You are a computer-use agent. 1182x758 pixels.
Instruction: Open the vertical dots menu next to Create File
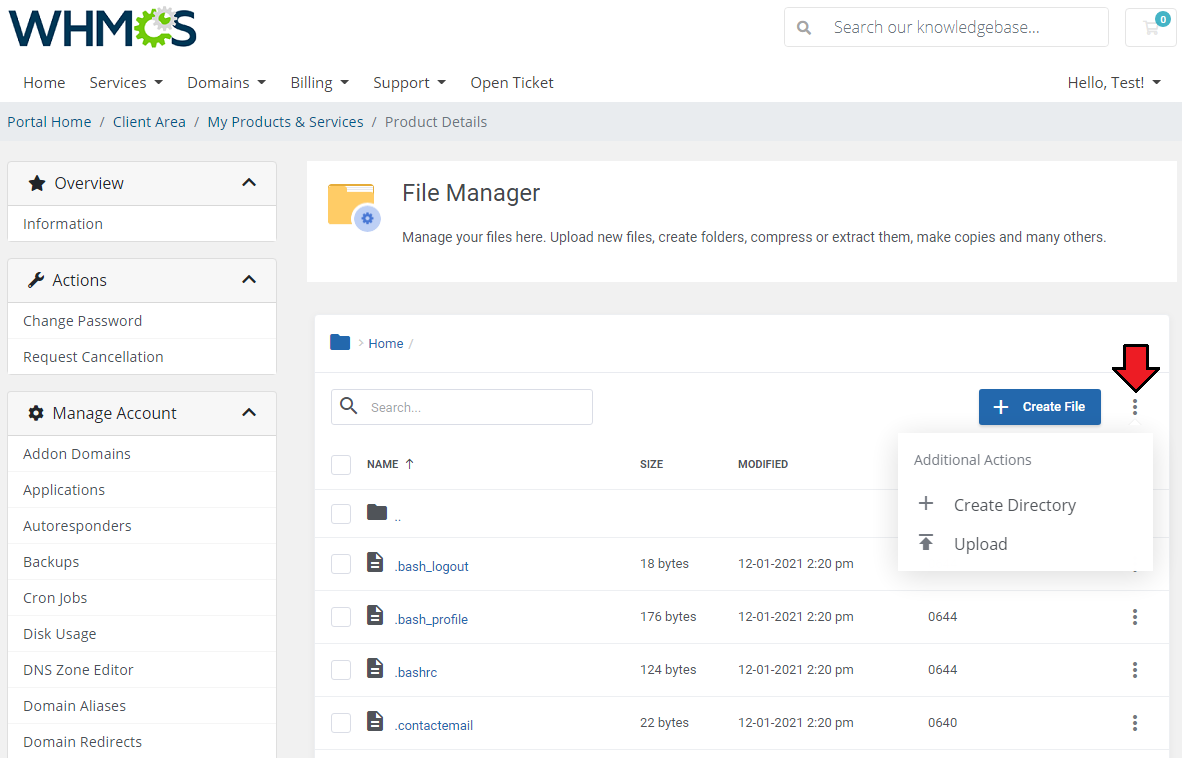(x=1135, y=407)
